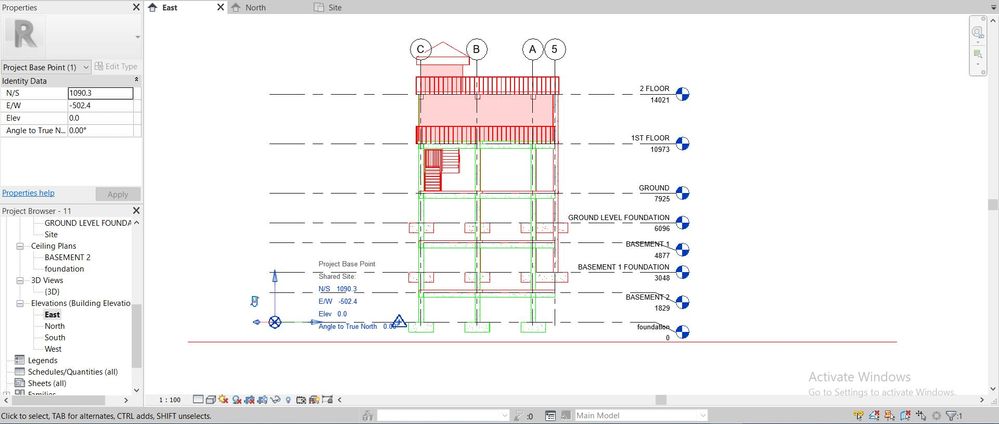
Task: Click the Angle to True North value field
Action: 101,131
